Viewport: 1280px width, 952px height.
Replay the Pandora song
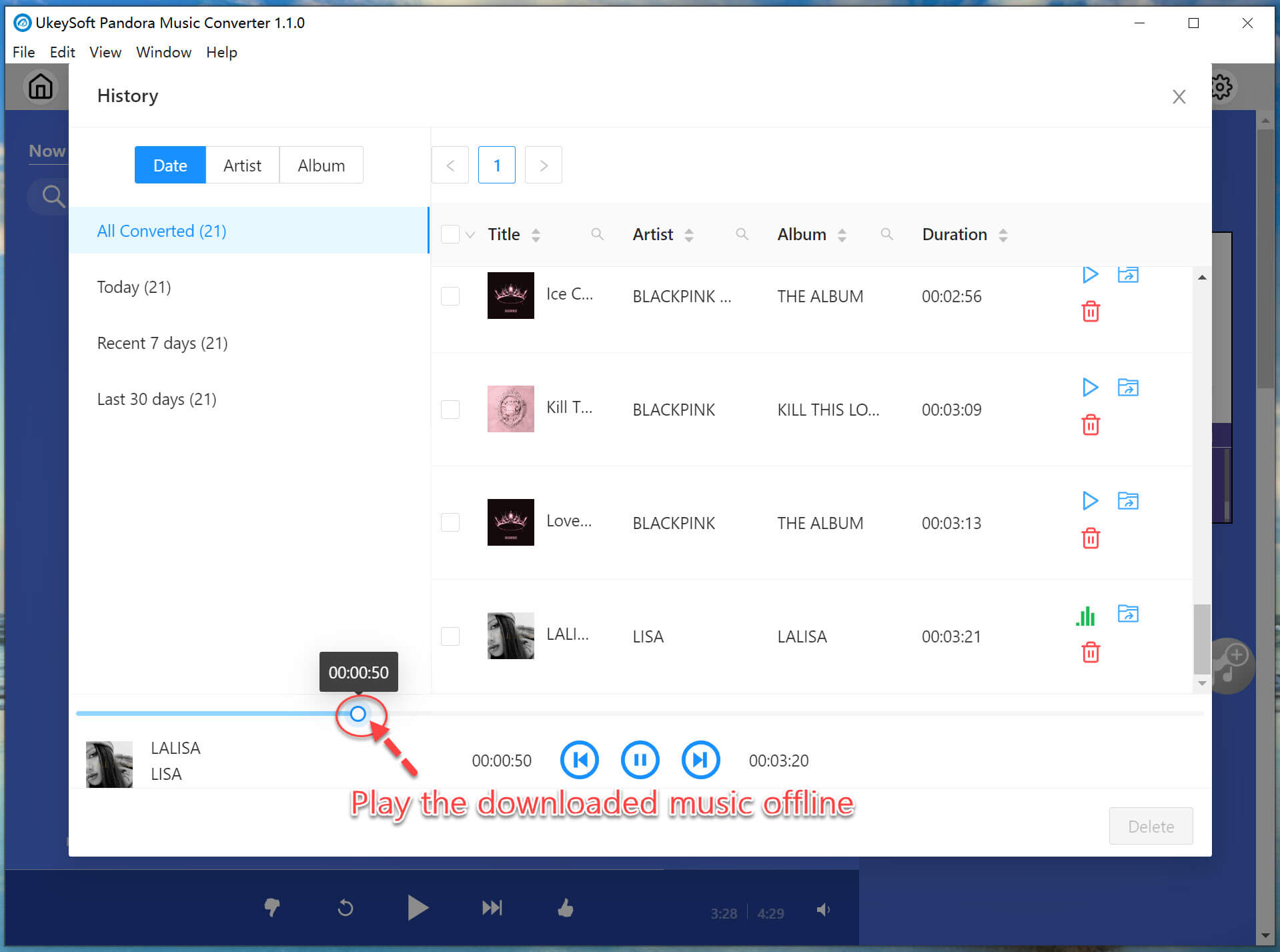click(345, 908)
